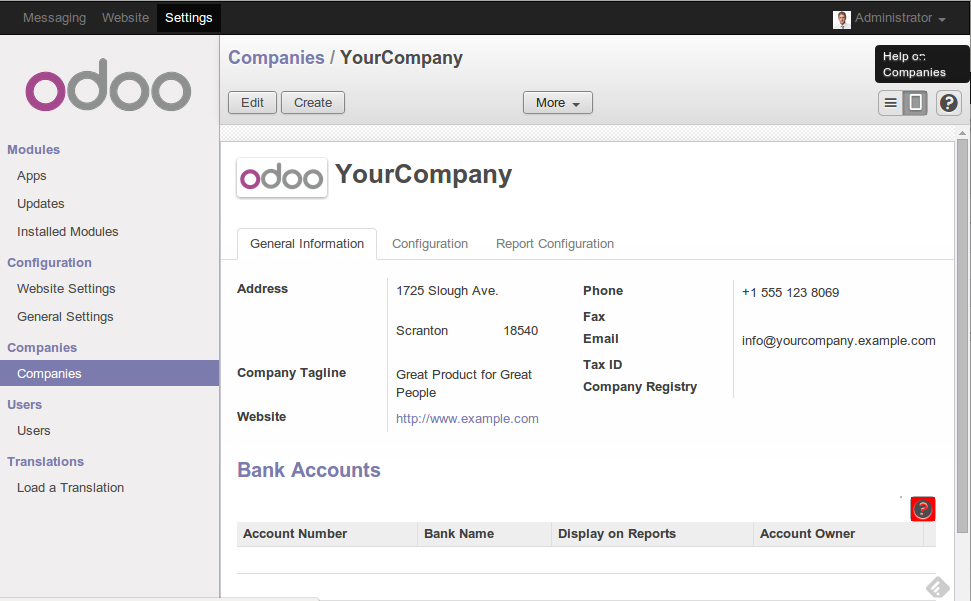The image size is (971, 601).
Task: Open the Messaging top menu
Action: [54, 18]
